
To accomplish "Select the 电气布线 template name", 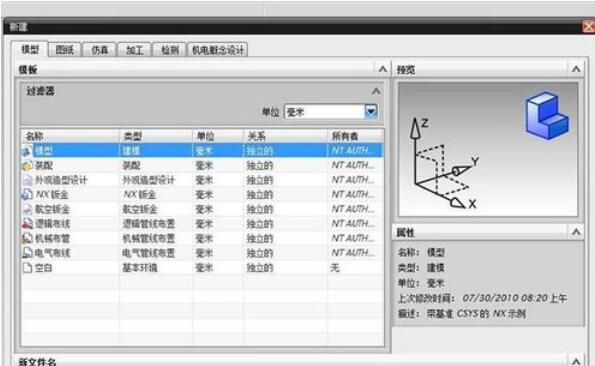I will coord(52,253).
